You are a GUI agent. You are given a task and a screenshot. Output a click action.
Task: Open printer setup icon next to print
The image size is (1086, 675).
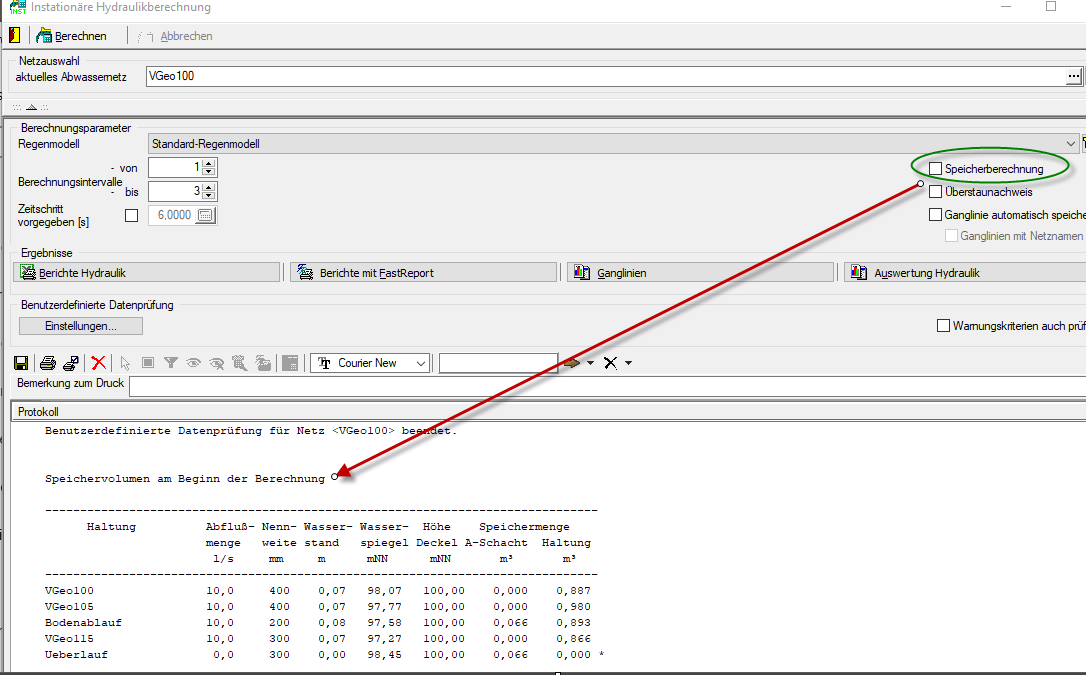coord(71,363)
